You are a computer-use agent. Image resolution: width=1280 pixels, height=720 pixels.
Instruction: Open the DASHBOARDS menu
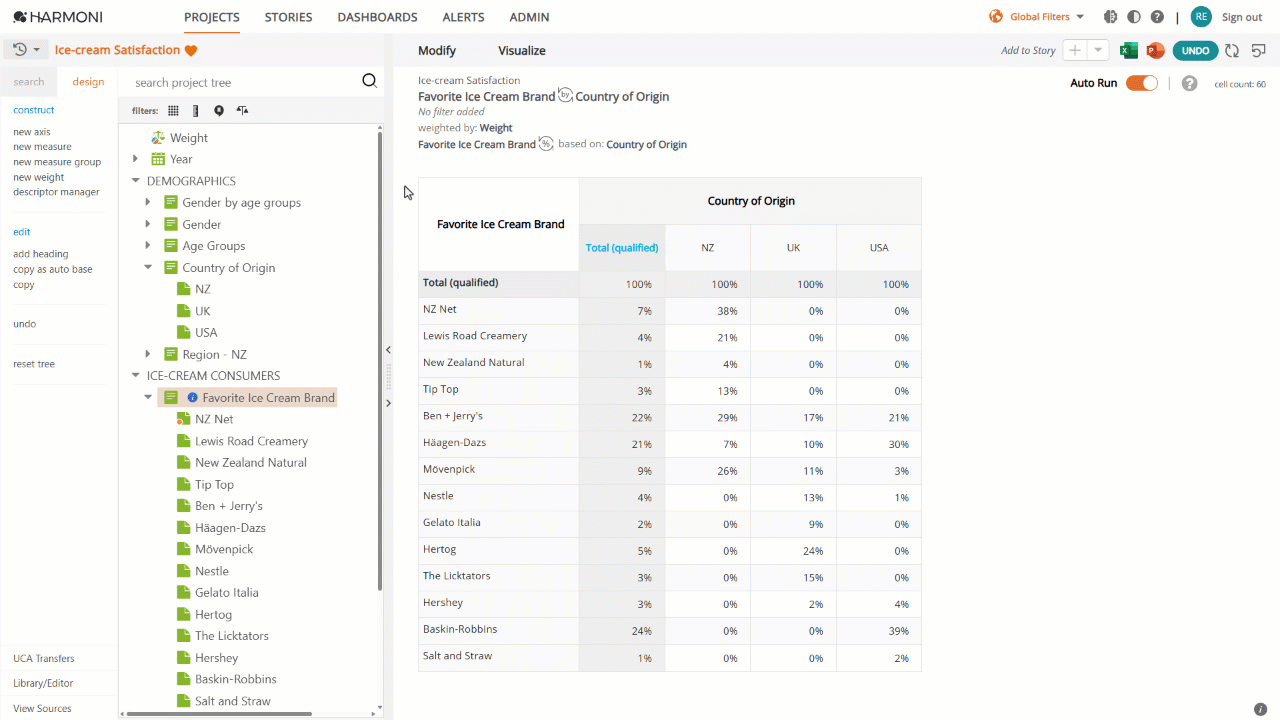click(377, 17)
